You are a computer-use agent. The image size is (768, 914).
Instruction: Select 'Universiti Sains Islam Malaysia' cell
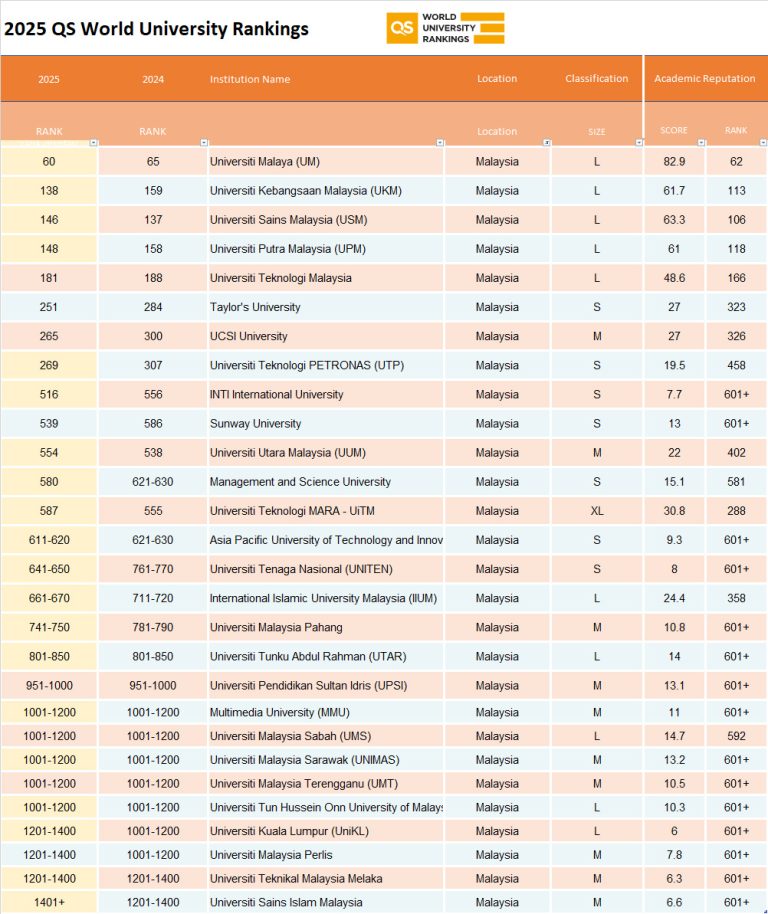[326, 902]
